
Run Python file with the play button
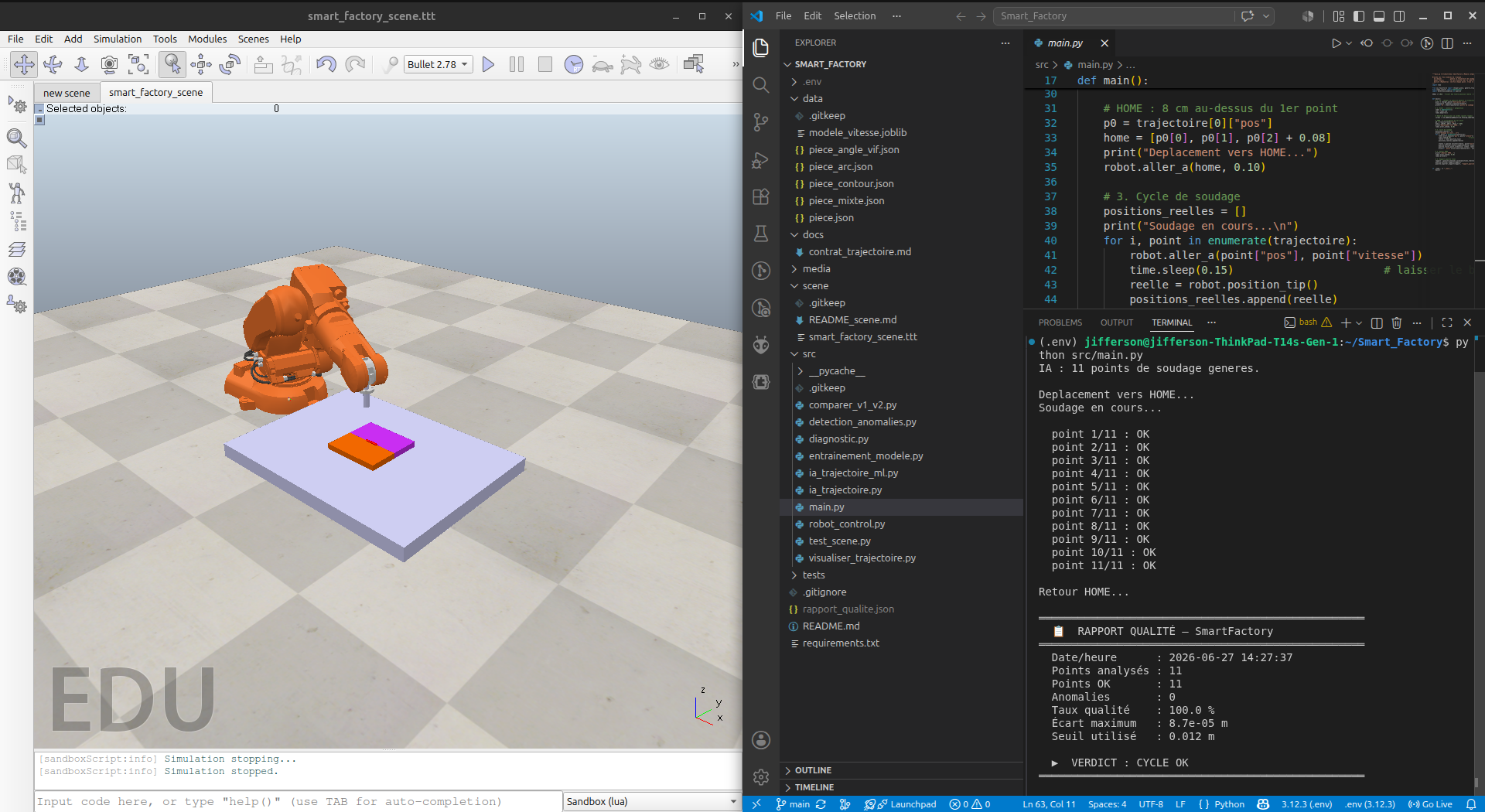pos(1336,43)
